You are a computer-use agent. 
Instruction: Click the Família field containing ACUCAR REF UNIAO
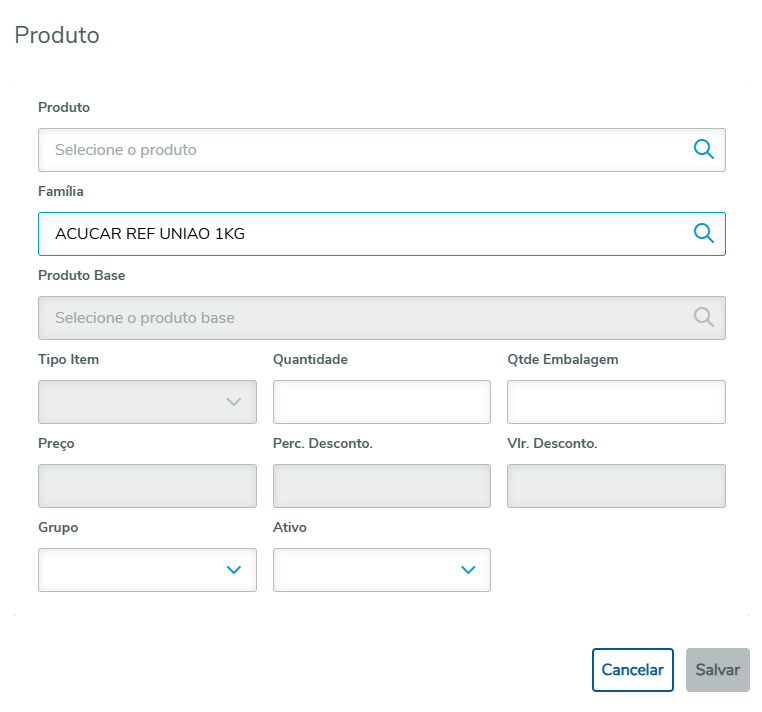point(360,234)
